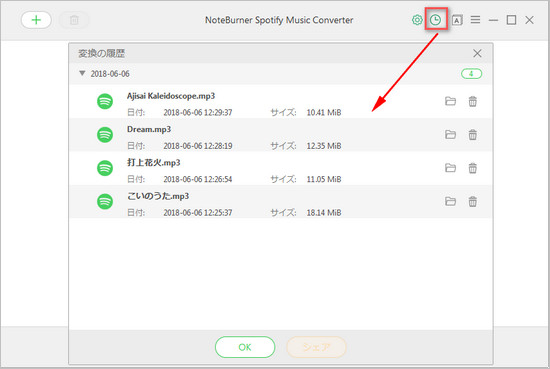Minimize the NoteBurner window
This screenshot has height=369, width=550.
[x=493, y=20]
